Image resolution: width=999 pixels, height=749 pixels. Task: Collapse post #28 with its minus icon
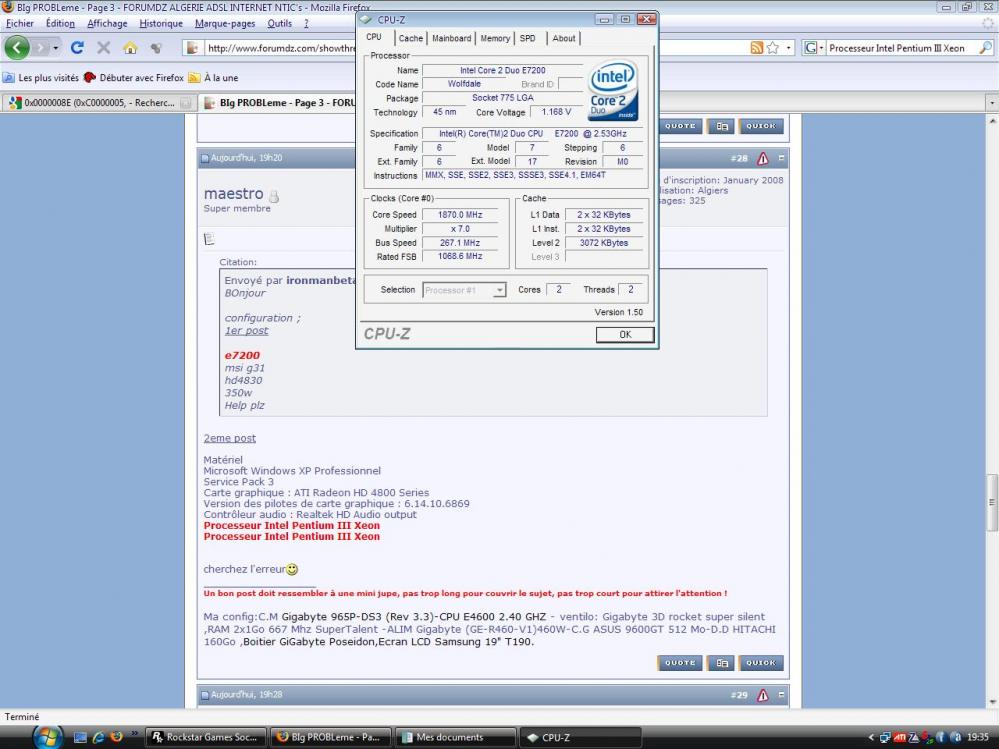(x=781, y=158)
